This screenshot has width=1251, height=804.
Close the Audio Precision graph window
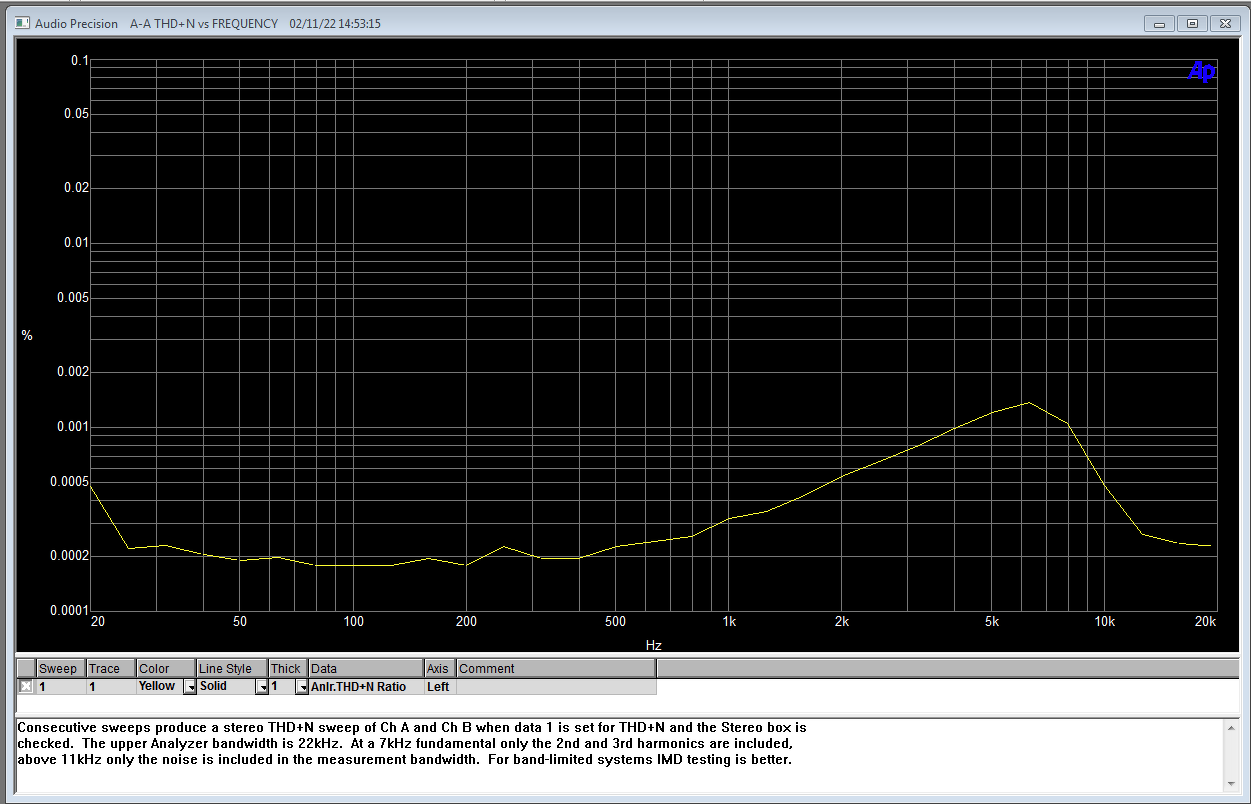pyautogui.click(x=1224, y=23)
